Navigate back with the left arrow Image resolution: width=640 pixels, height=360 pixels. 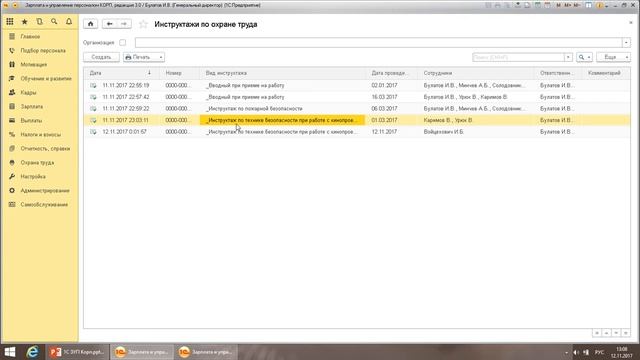[109, 24]
